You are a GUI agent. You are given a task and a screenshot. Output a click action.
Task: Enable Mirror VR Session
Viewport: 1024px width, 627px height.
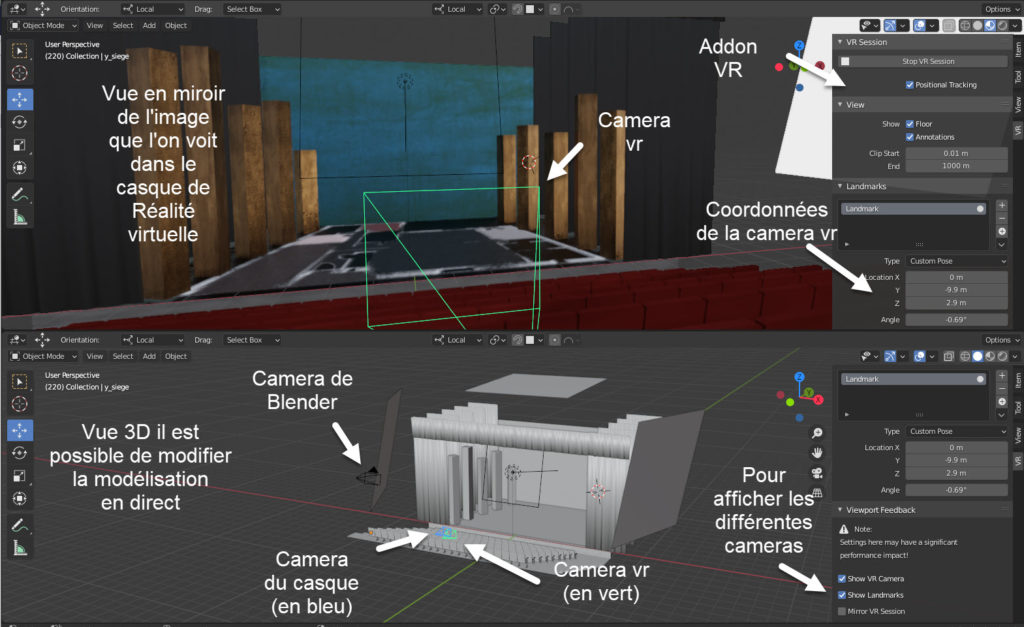(842, 611)
